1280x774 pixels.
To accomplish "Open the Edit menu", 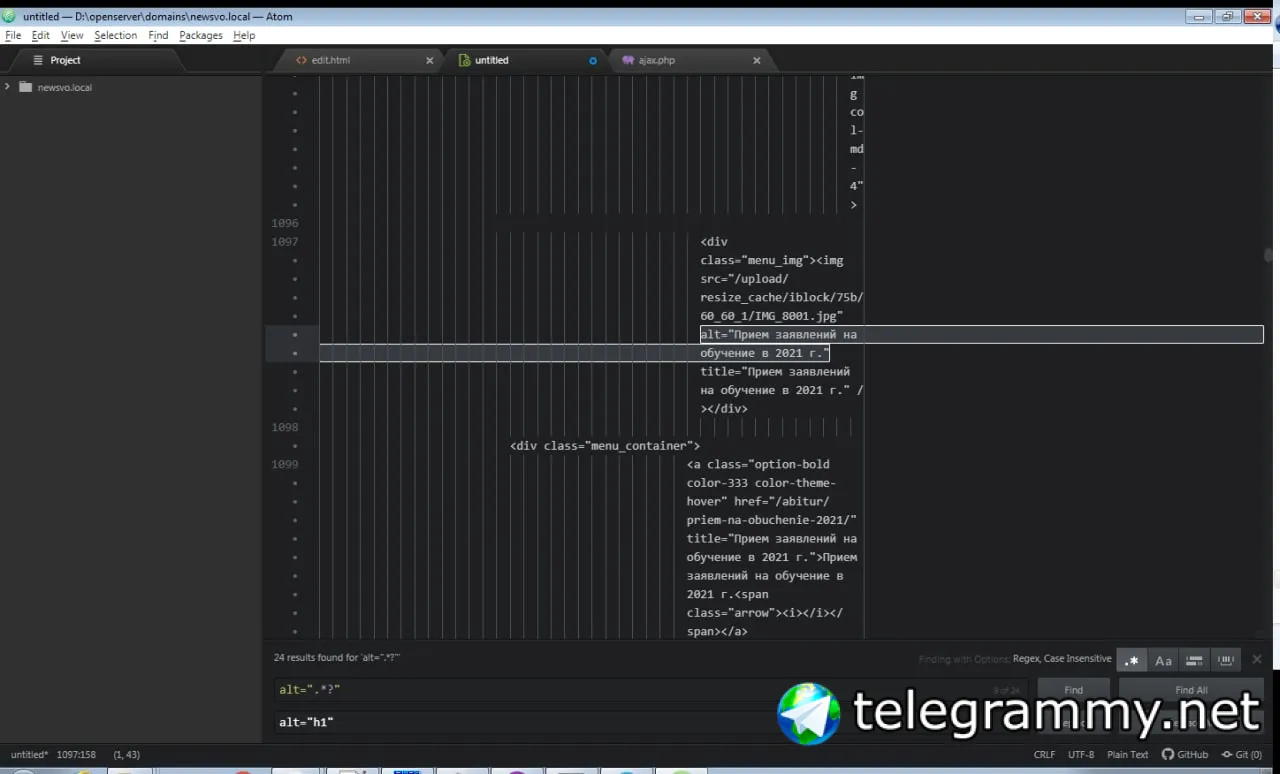I will 40,35.
